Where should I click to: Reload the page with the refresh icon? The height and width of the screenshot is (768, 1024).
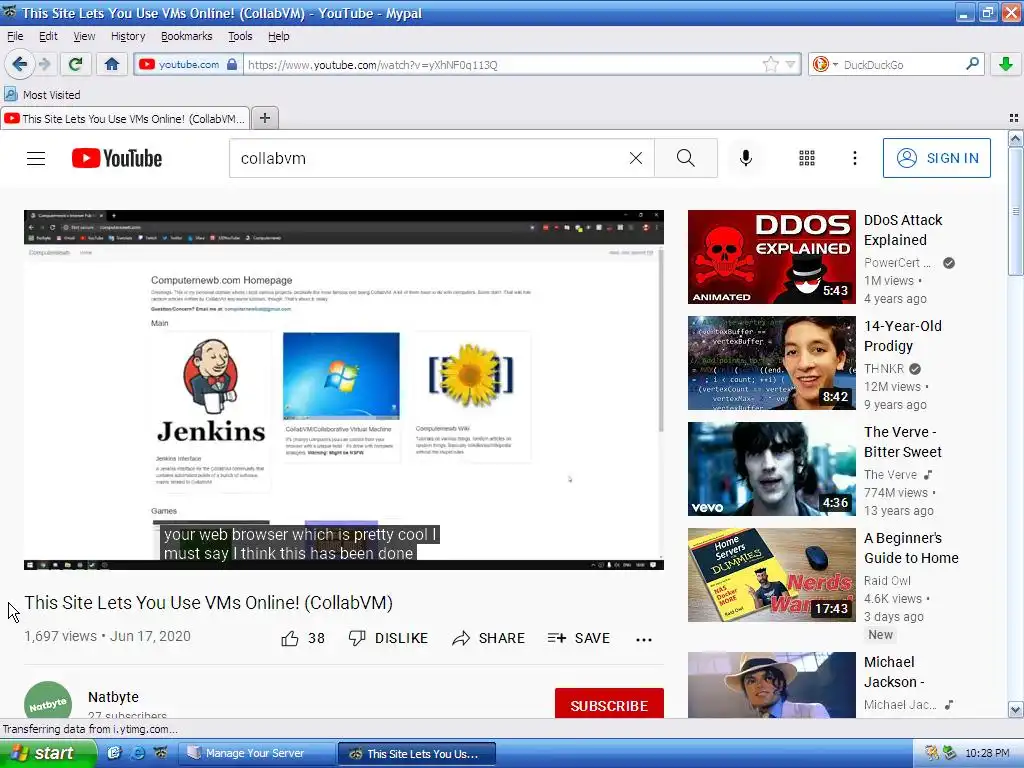click(76, 64)
